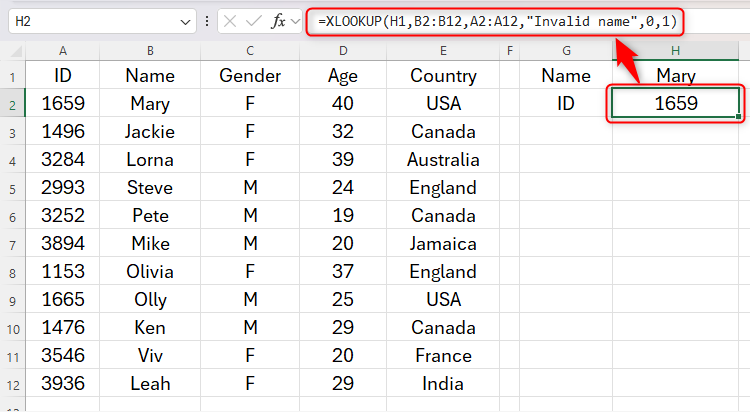The height and width of the screenshot is (412, 750).
Task: Click result cell H2 showing 1659
Action: pyautogui.click(x=675, y=103)
